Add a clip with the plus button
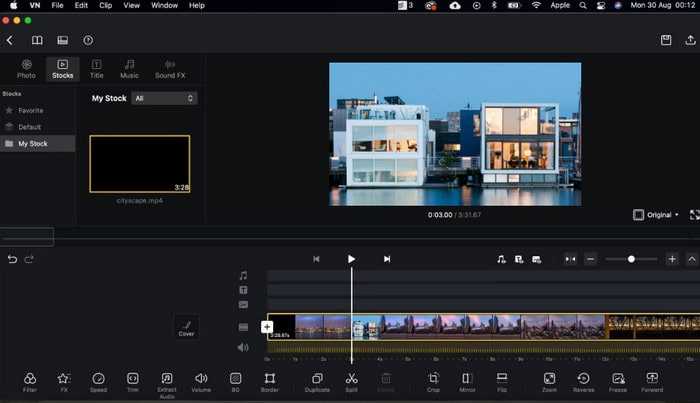 tap(267, 327)
